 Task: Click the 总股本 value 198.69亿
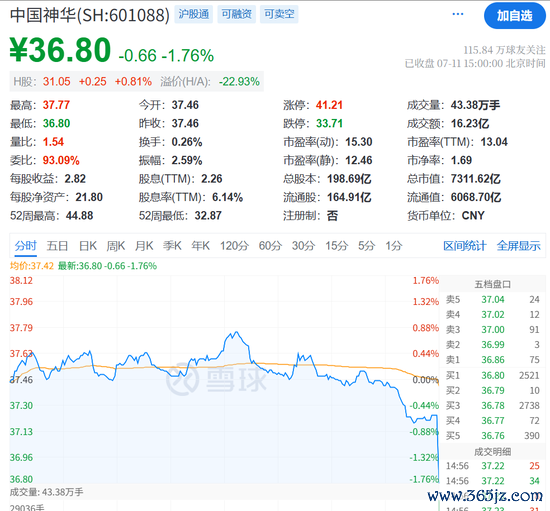click(x=349, y=179)
